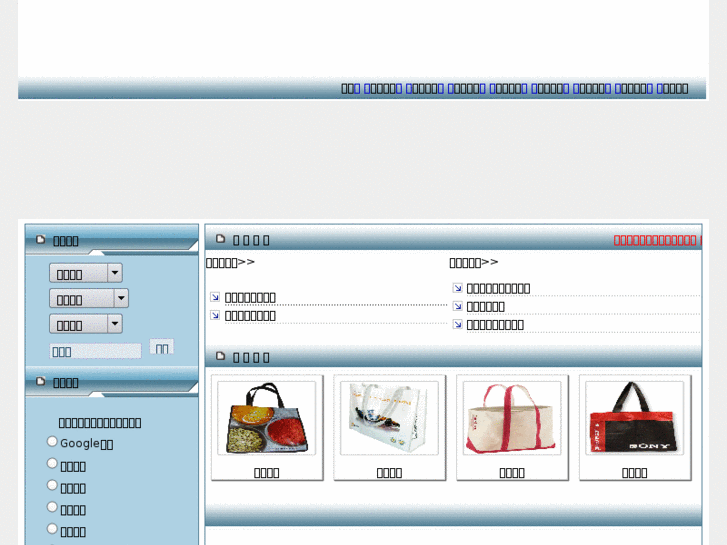Screen dimensions: 727x545
Task: Open the third article link in right column
Action: [x=495, y=325]
